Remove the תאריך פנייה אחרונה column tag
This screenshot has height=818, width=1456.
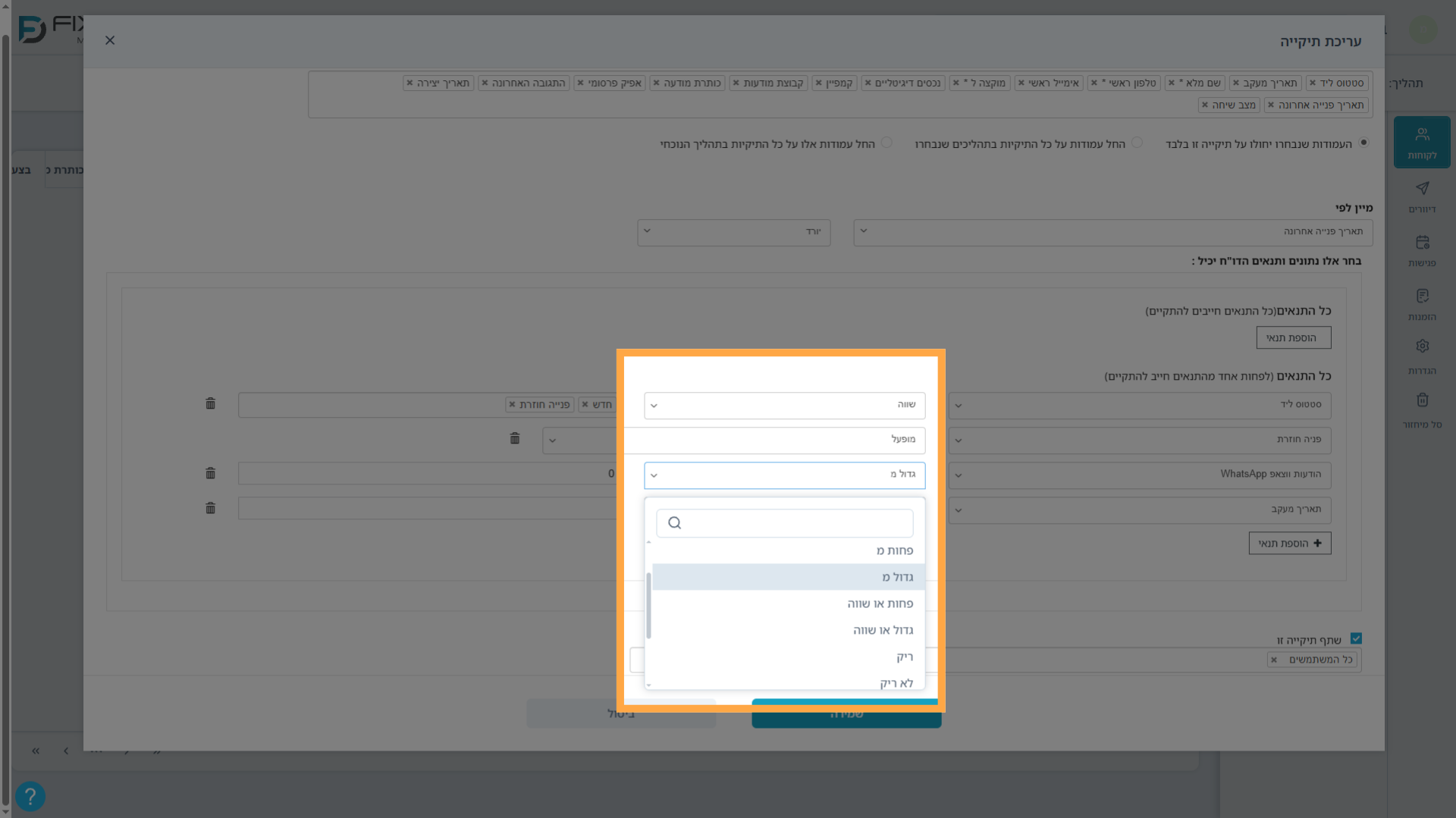pos(1272,105)
